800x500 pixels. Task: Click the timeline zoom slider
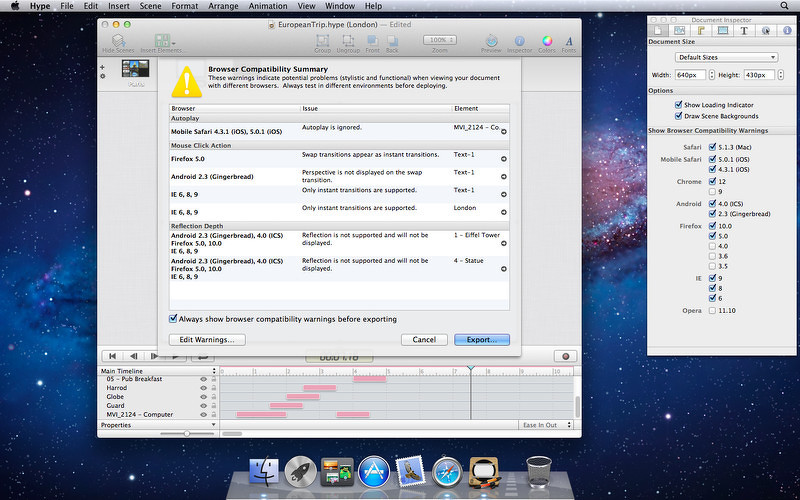pos(187,434)
